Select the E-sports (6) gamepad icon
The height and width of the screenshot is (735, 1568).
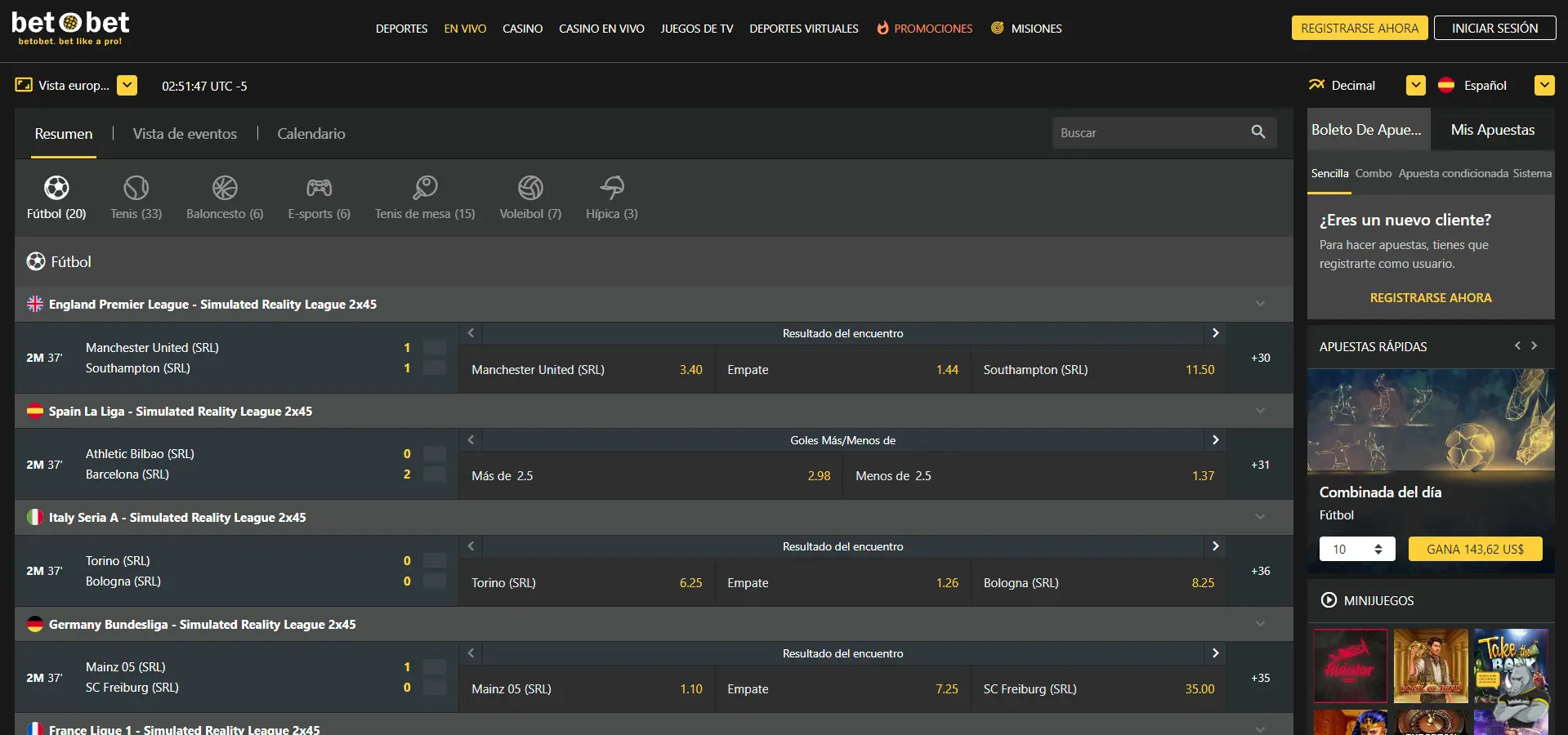point(319,188)
